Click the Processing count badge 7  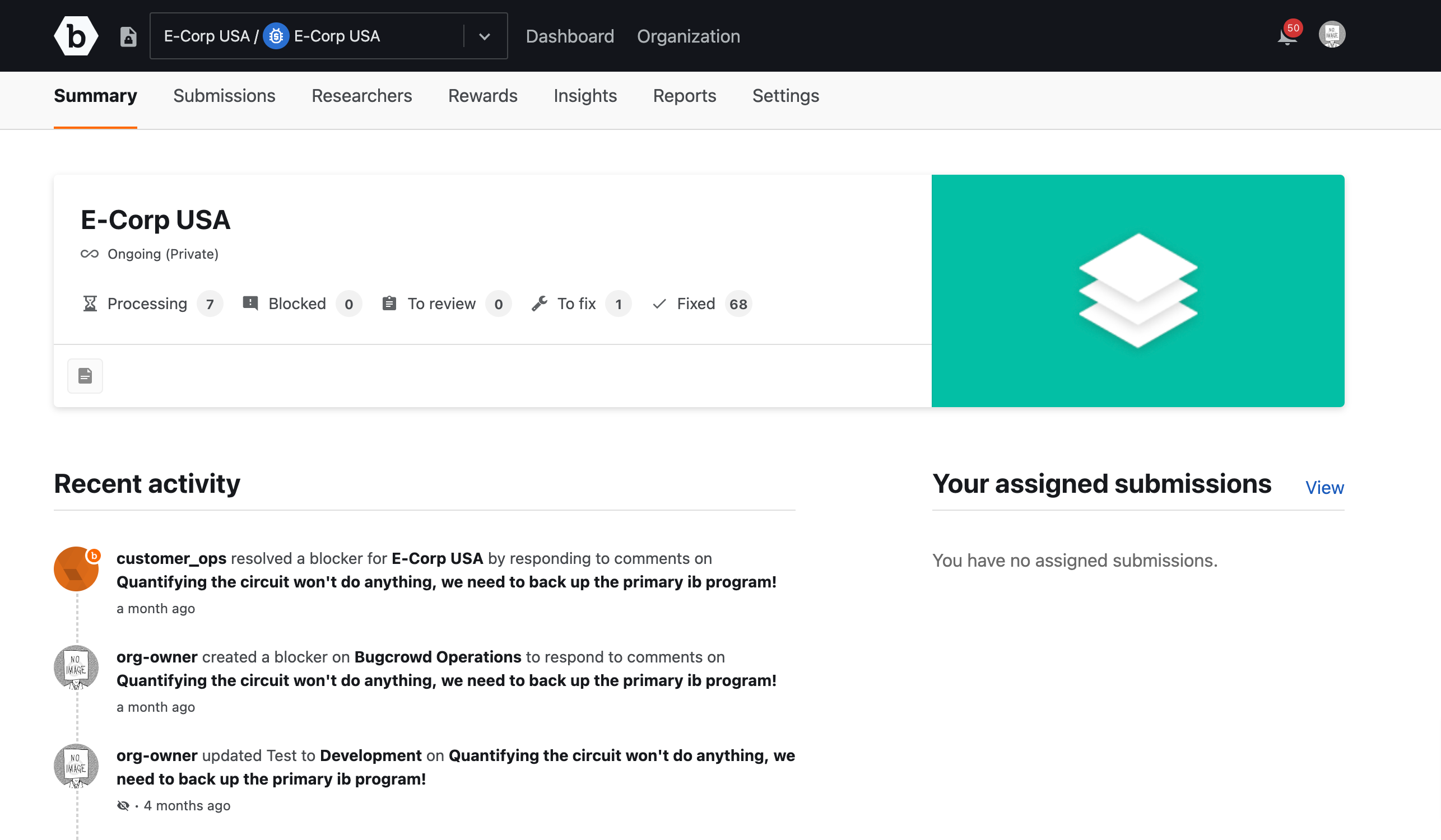point(210,304)
